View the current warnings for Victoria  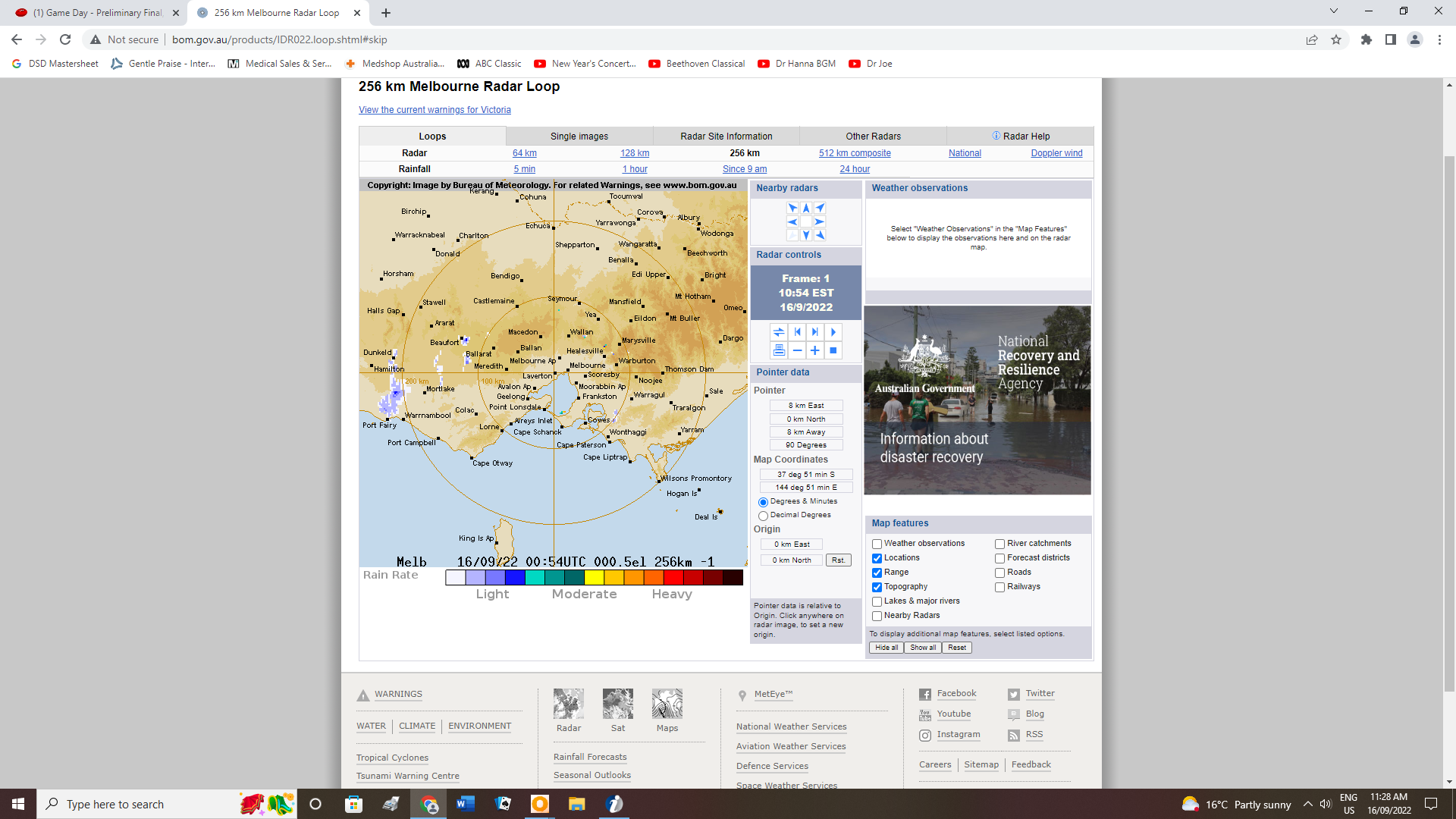[x=435, y=110]
